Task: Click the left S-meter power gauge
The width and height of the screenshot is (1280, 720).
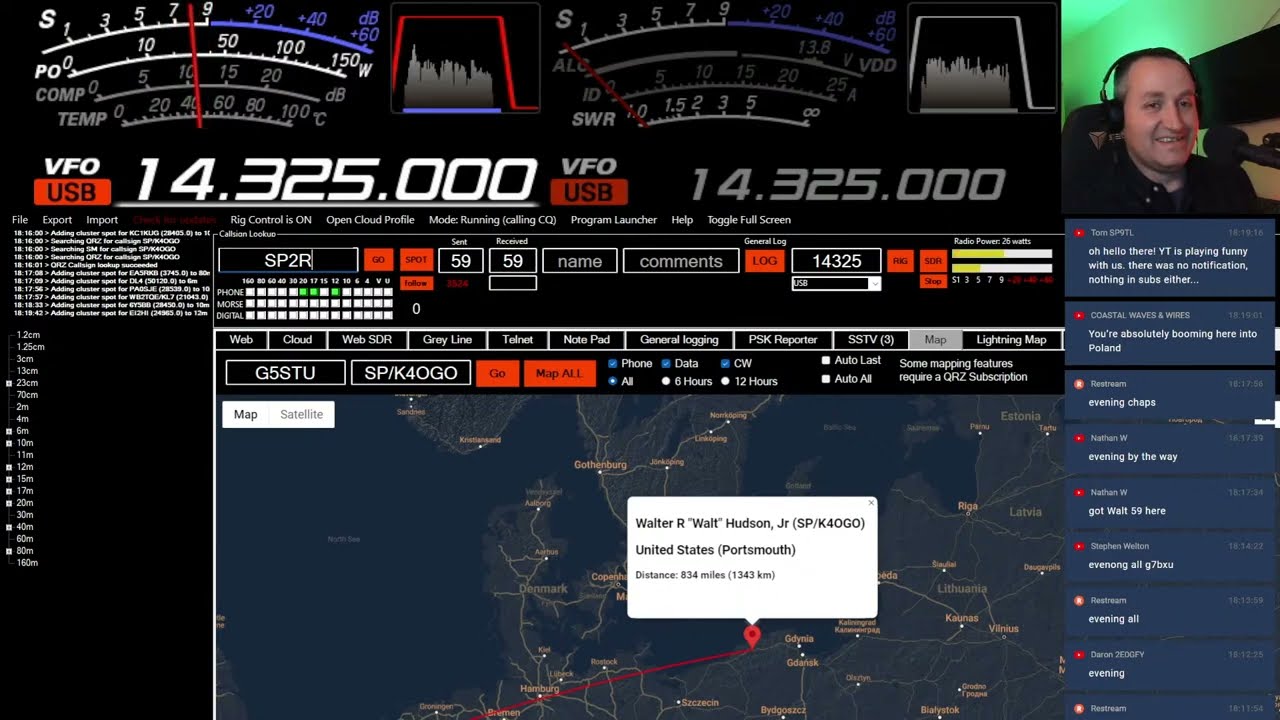Action: point(205,66)
